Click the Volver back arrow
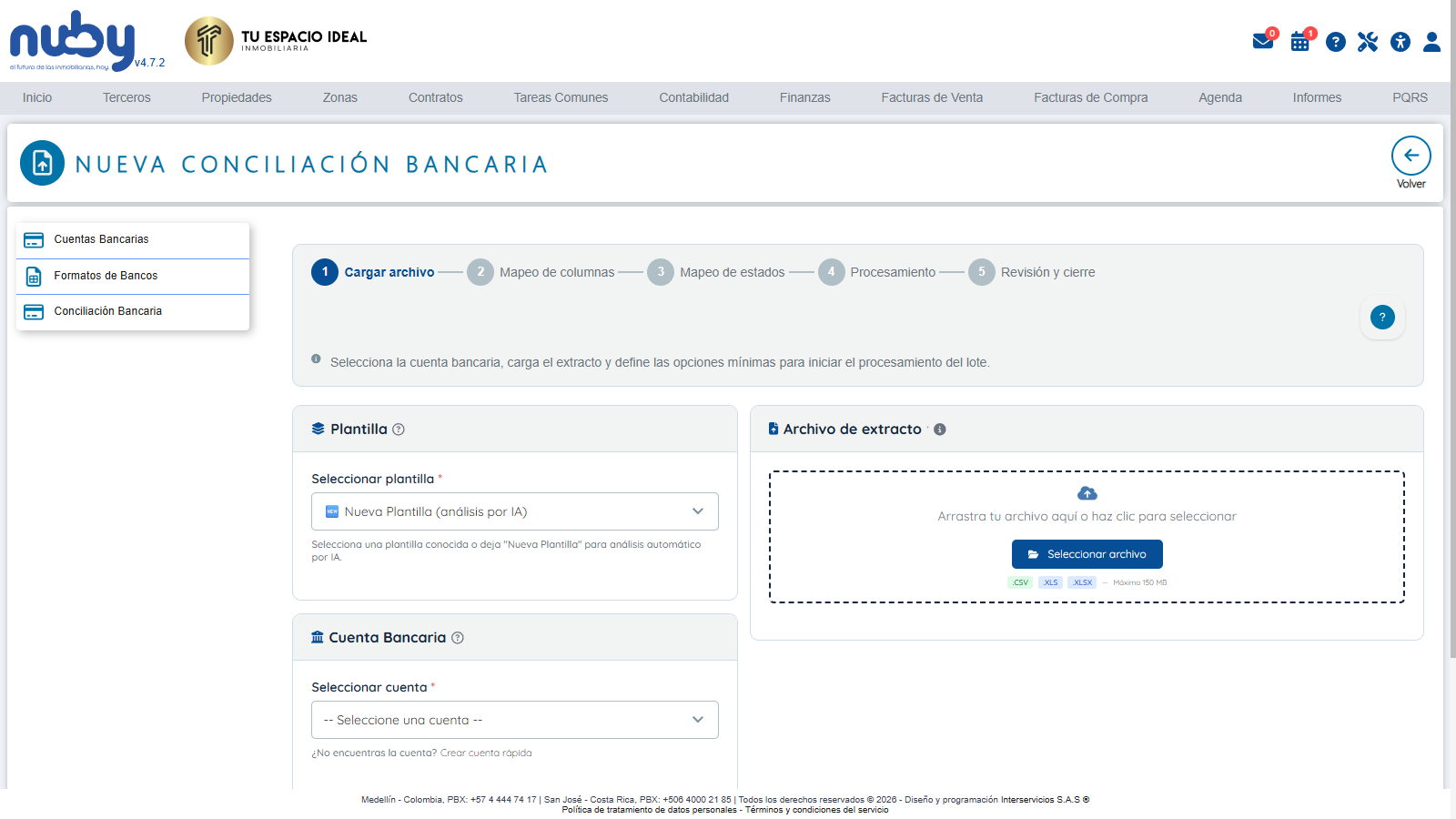 pos(1411,156)
